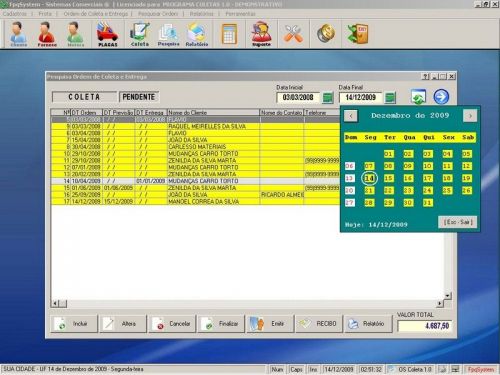500x375 pixels.
Task: Open the green-shirt person toolbar icon
Action: [x=75, y=34]
